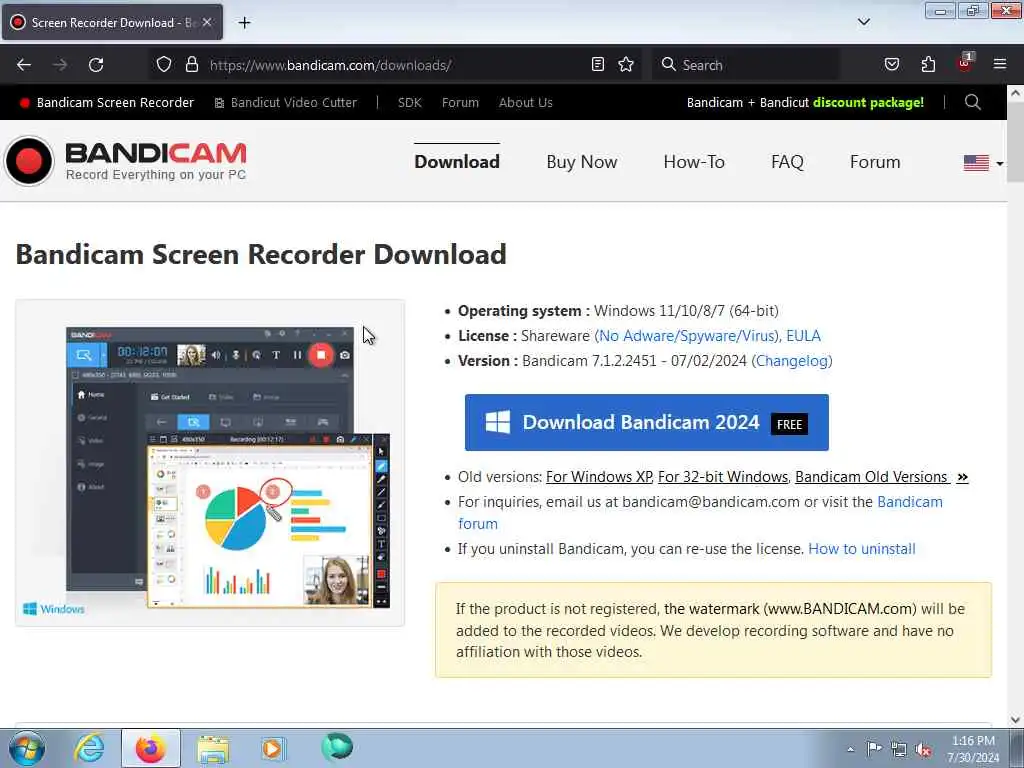Select the Download navigation tab
The width and height of the screenshot is (1024, 768).
457,162
